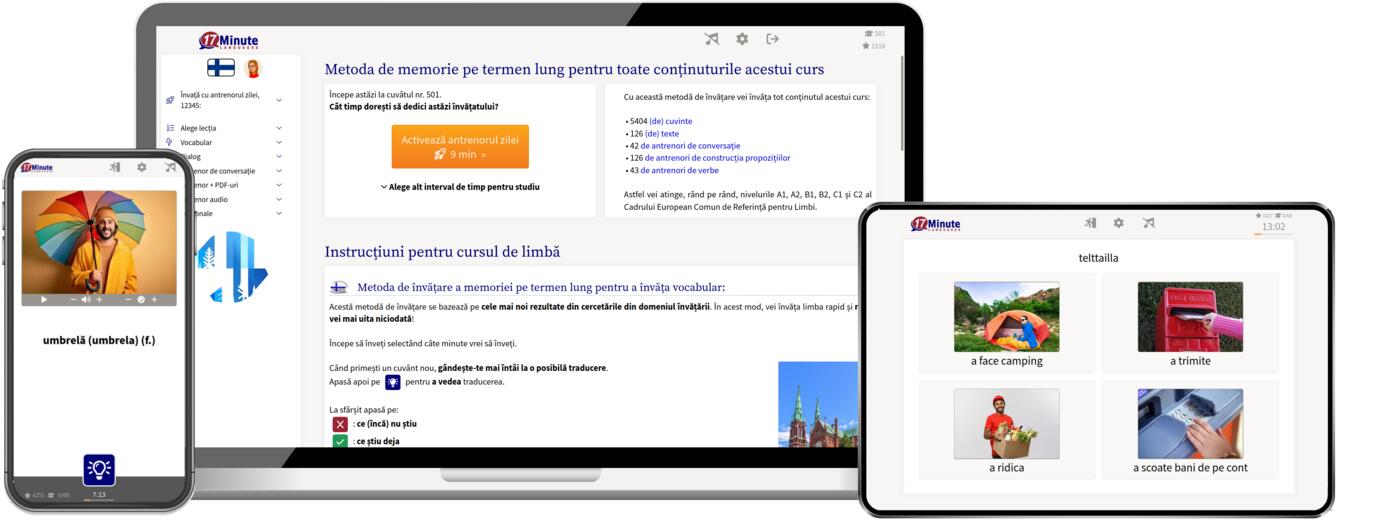Click the word 'telttailla' on the tablet
Screen dimensions: 1400x532
pyautogui.click(x=1098, y=258)
